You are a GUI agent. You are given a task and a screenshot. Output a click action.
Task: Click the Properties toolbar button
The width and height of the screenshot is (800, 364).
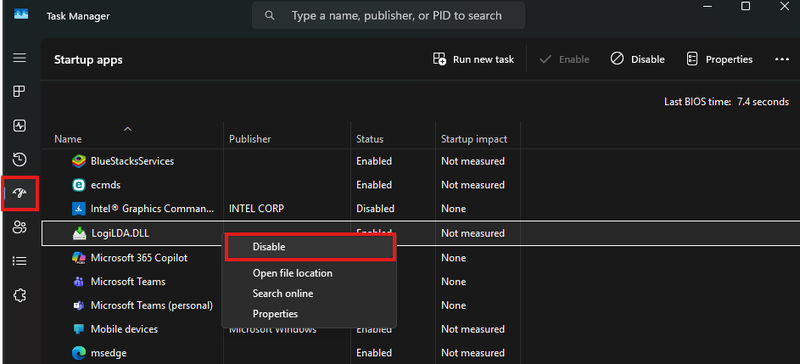(719, 59)
